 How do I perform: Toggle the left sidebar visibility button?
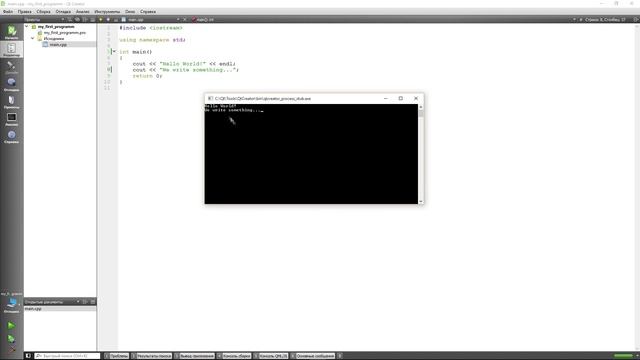pos(28,356)
